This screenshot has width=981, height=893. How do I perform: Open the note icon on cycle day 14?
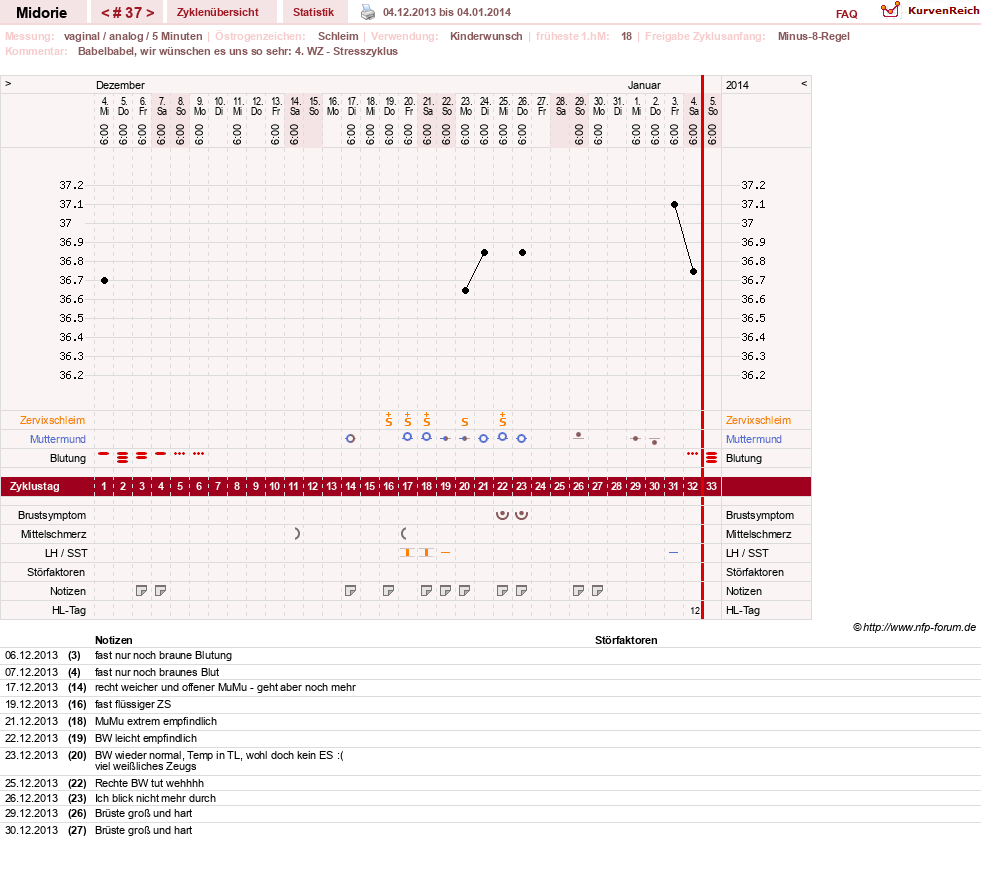[x=350, y=591]
